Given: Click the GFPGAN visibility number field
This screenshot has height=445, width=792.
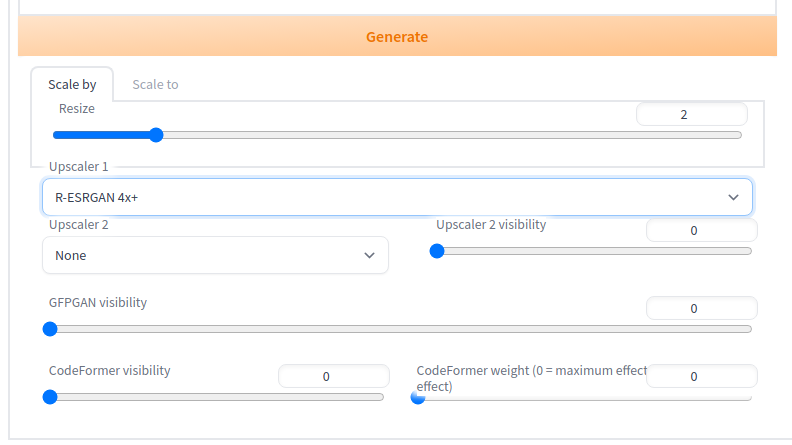Looking at the screenshot, I should coord(701,309).
